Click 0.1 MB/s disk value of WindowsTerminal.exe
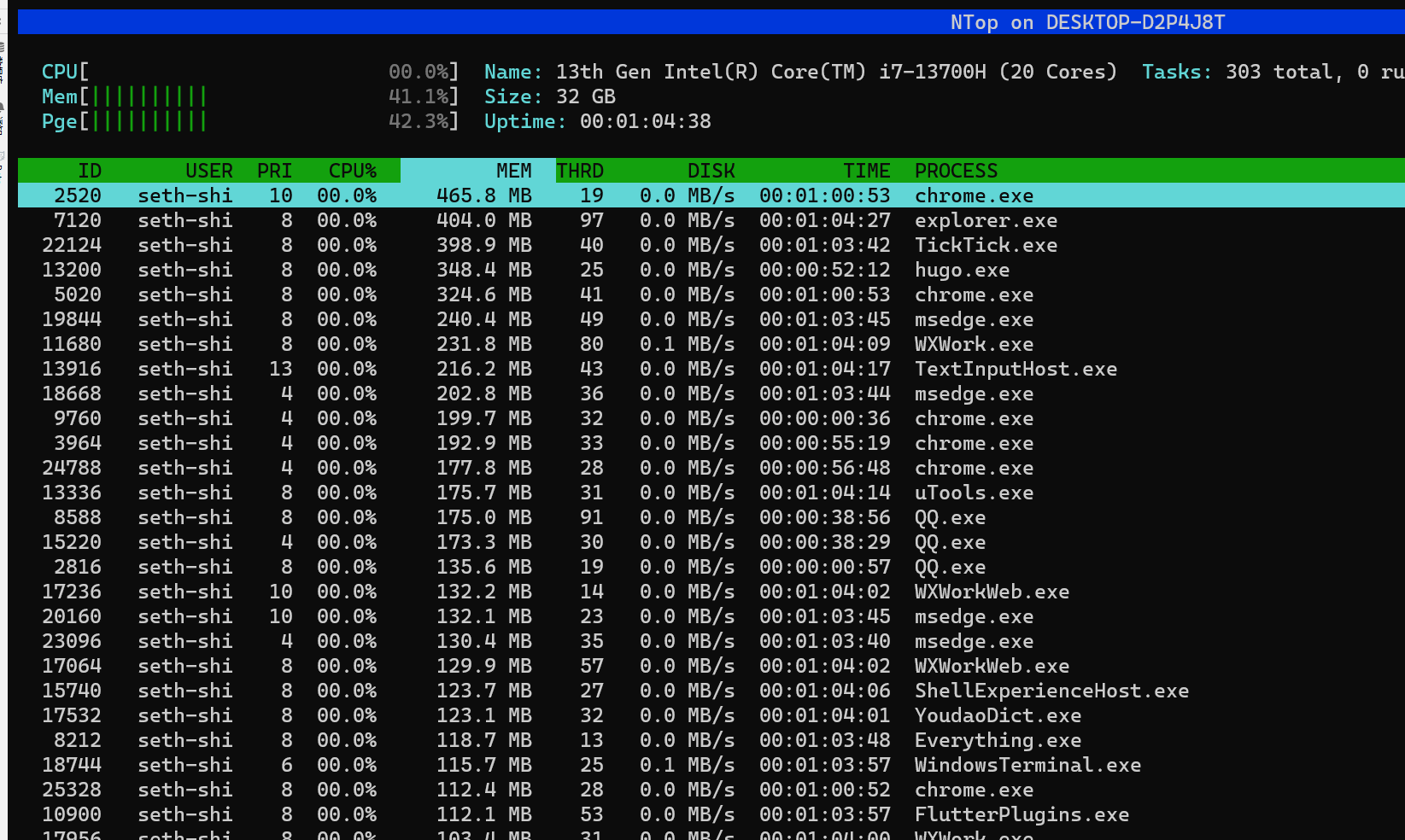This screenshot has height=840, width=1405. point(688,765)
